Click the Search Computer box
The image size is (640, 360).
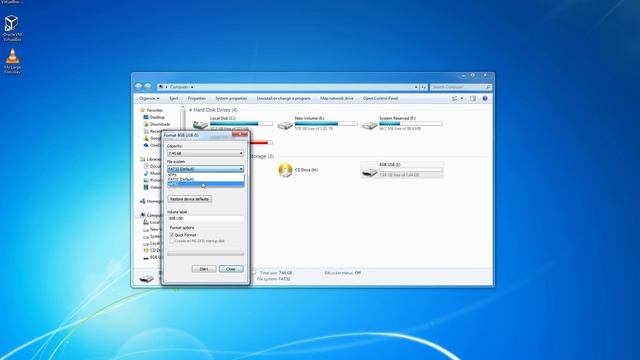point(460,87)
